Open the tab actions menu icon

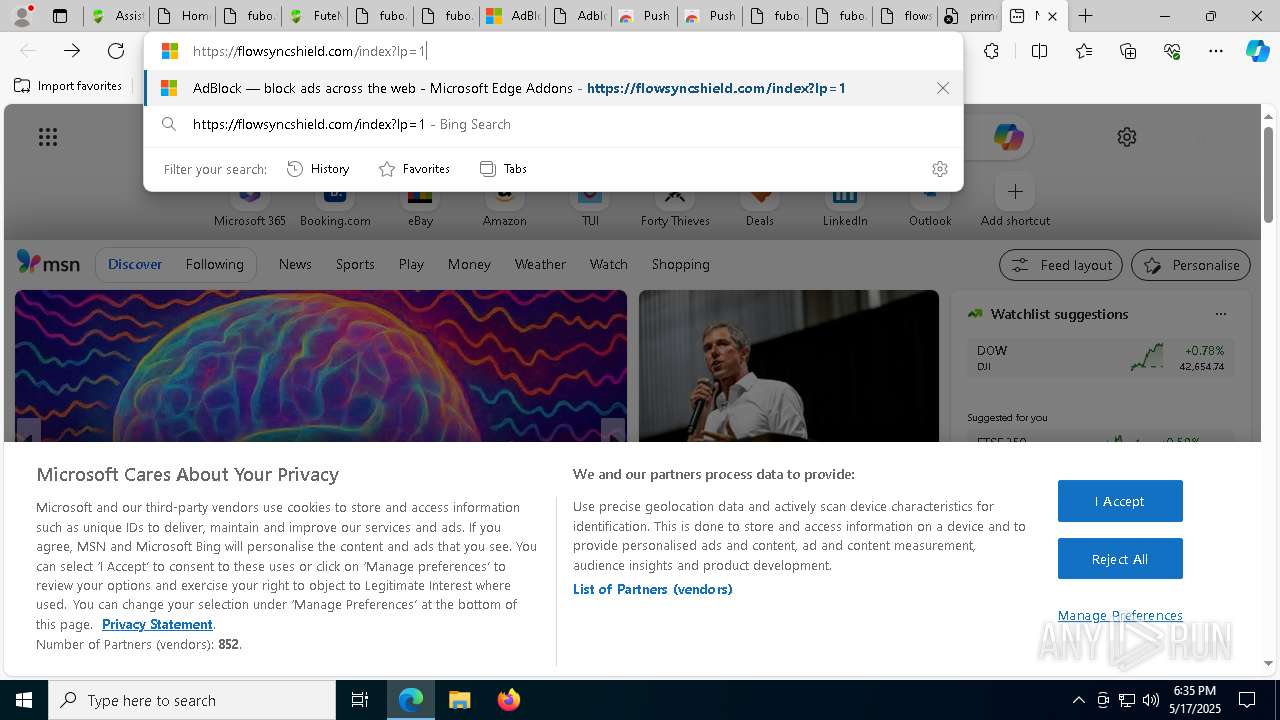[x=60, y=16]
